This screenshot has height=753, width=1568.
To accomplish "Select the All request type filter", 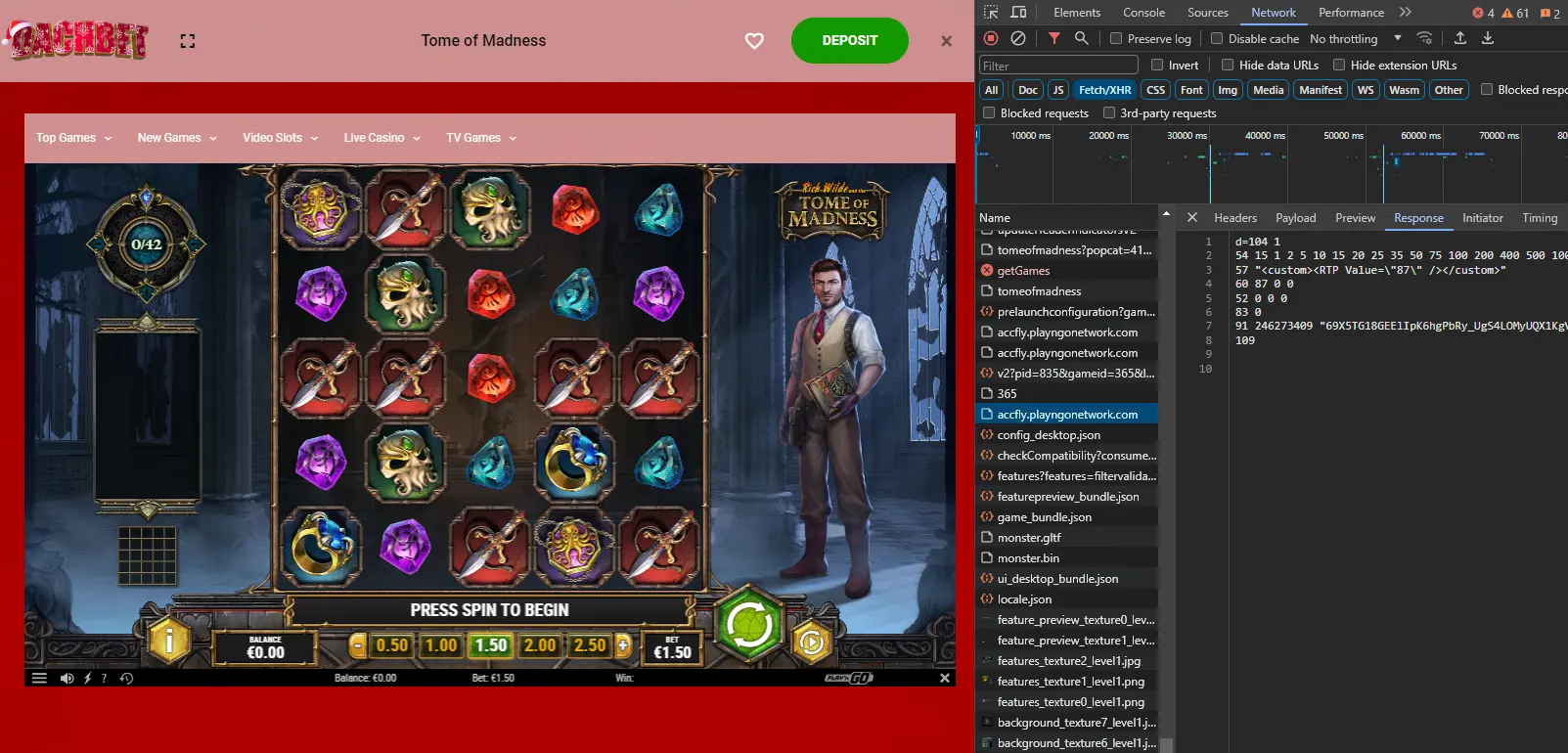I will (991, 90).
